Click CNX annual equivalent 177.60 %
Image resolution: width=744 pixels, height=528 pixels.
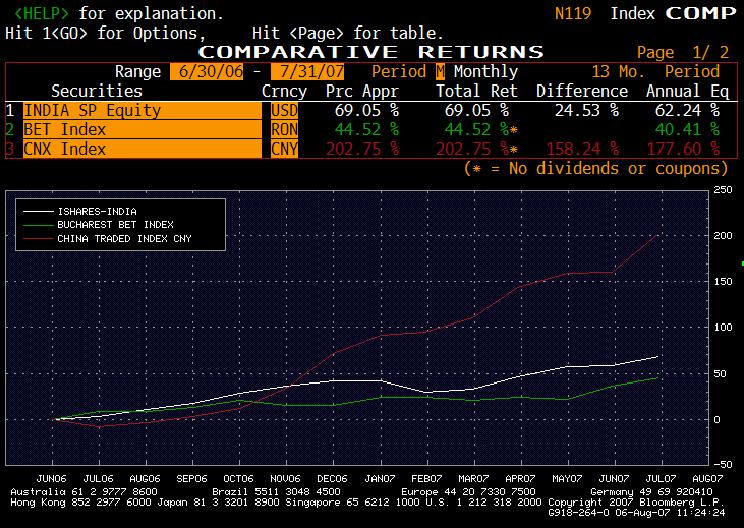tap(683, 149)
